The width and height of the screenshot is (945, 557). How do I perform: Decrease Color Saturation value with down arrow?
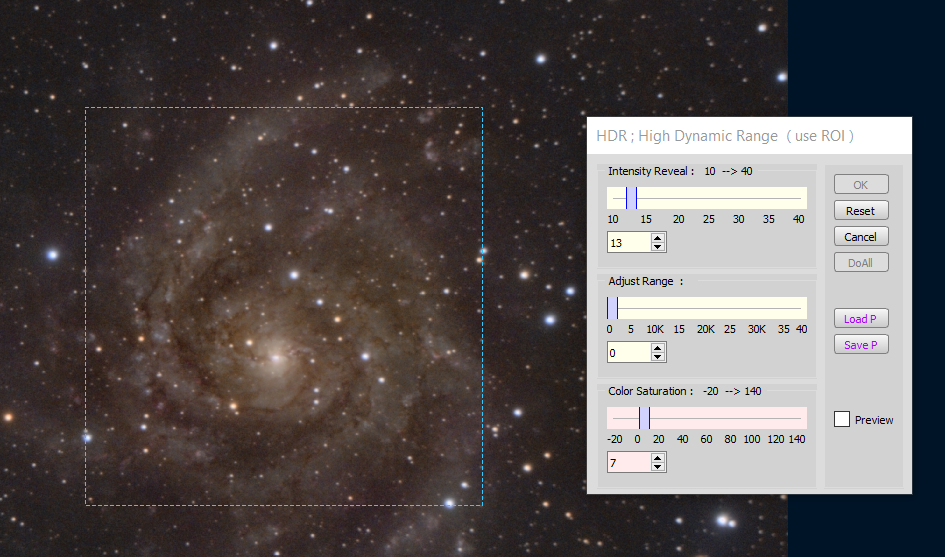[658, 467]
